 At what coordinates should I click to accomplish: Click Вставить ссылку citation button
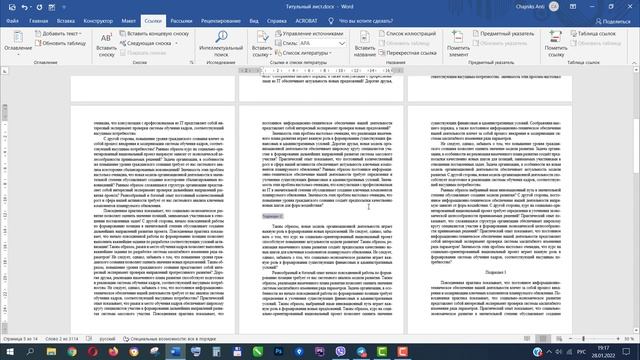coord(262,44)
